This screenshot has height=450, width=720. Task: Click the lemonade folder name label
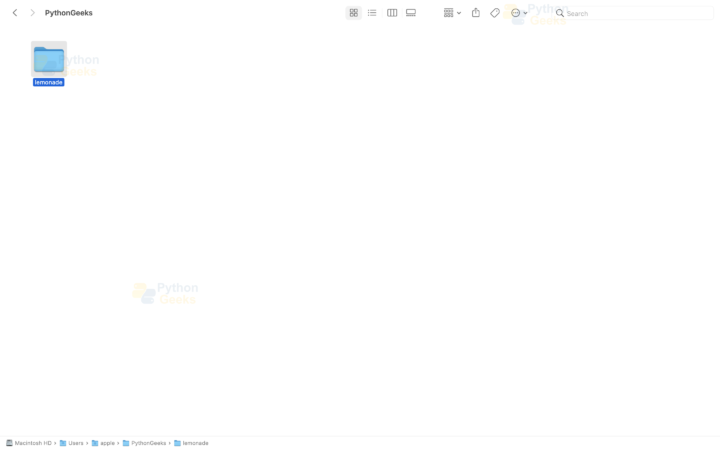(49, 82)
